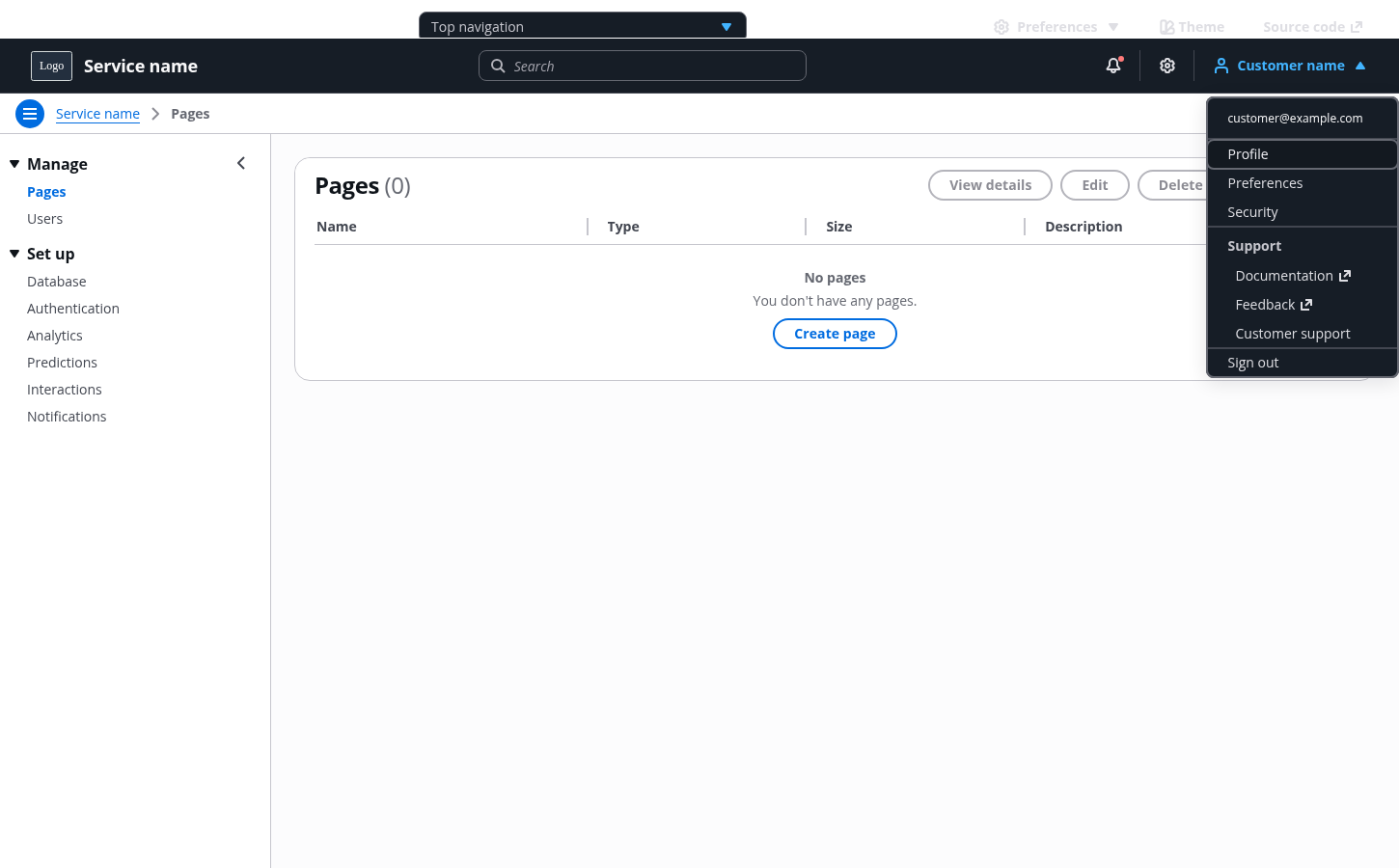The width and height of the screenshot is (1399, 868).
Task: Open settings via the gear icon
Action: coord(1167,66)
